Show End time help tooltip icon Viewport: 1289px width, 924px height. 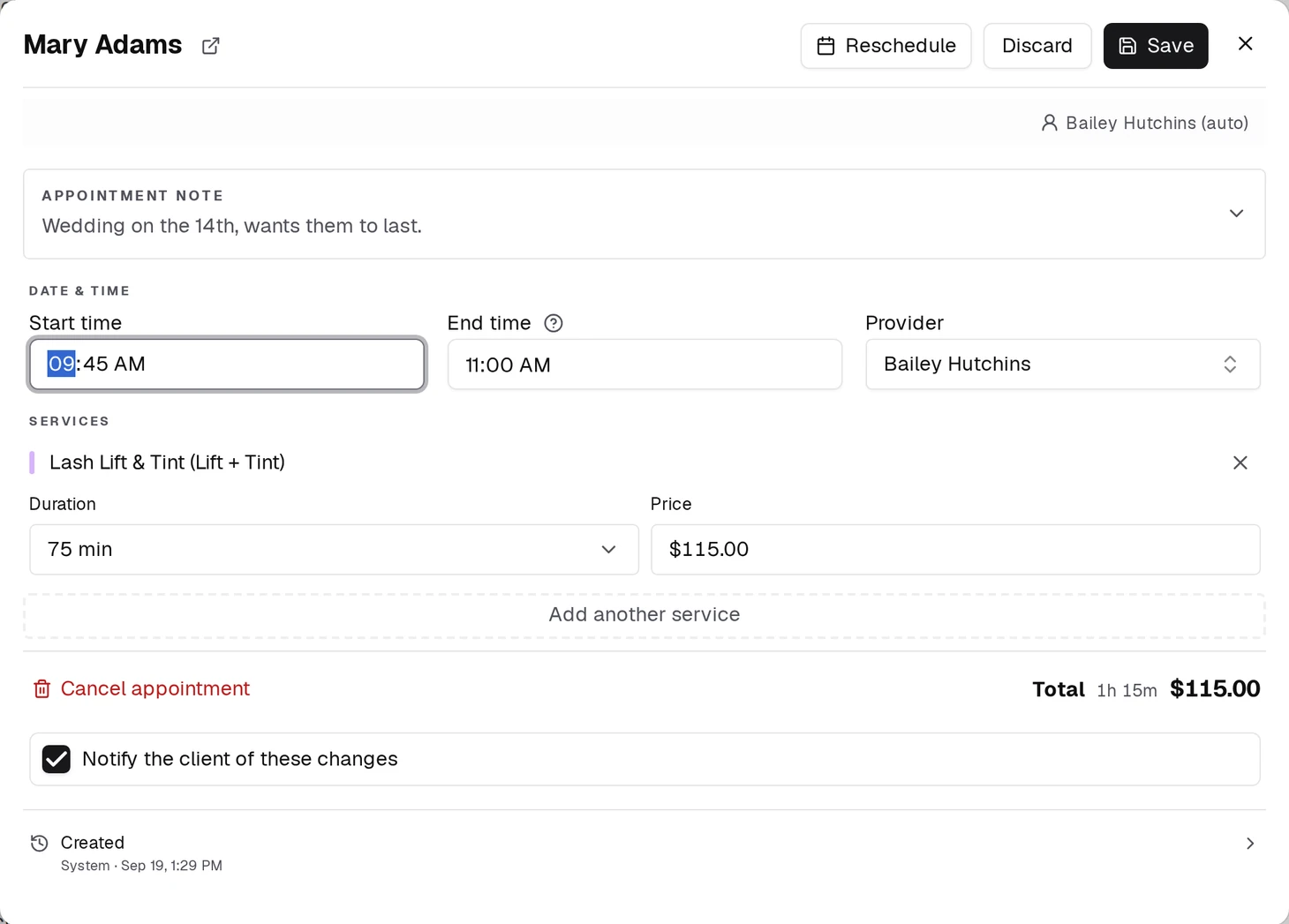tap(554, 323)
